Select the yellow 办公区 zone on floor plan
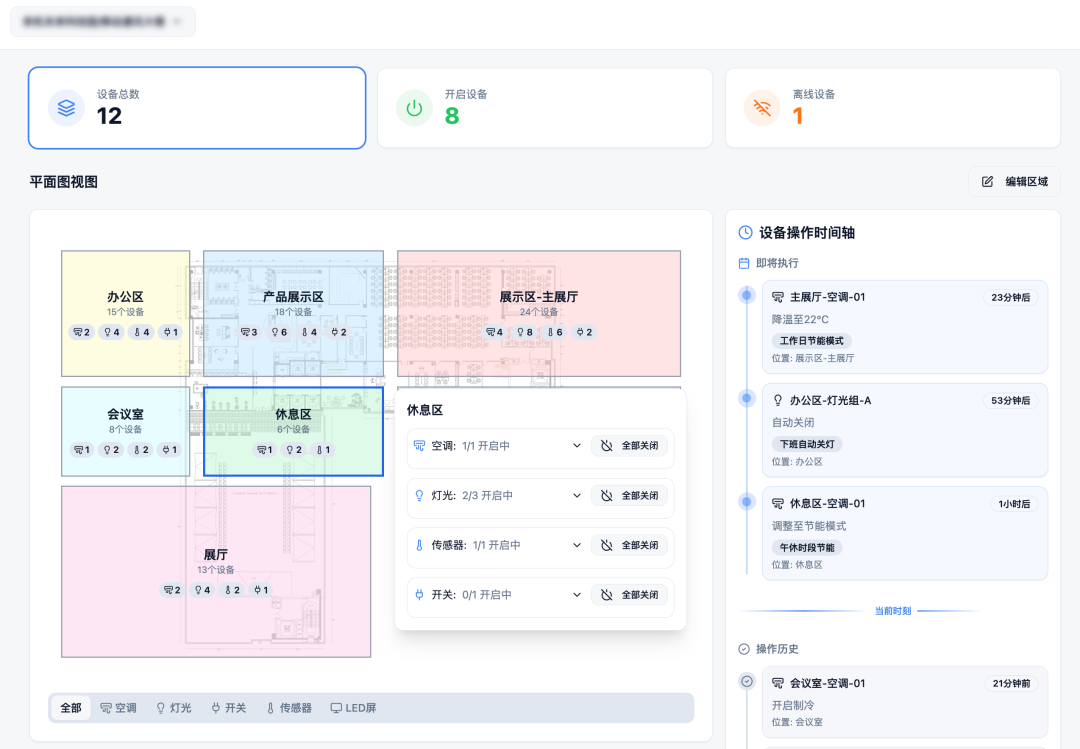Viewport: 1080px width, 749px height. pos(125,314)
